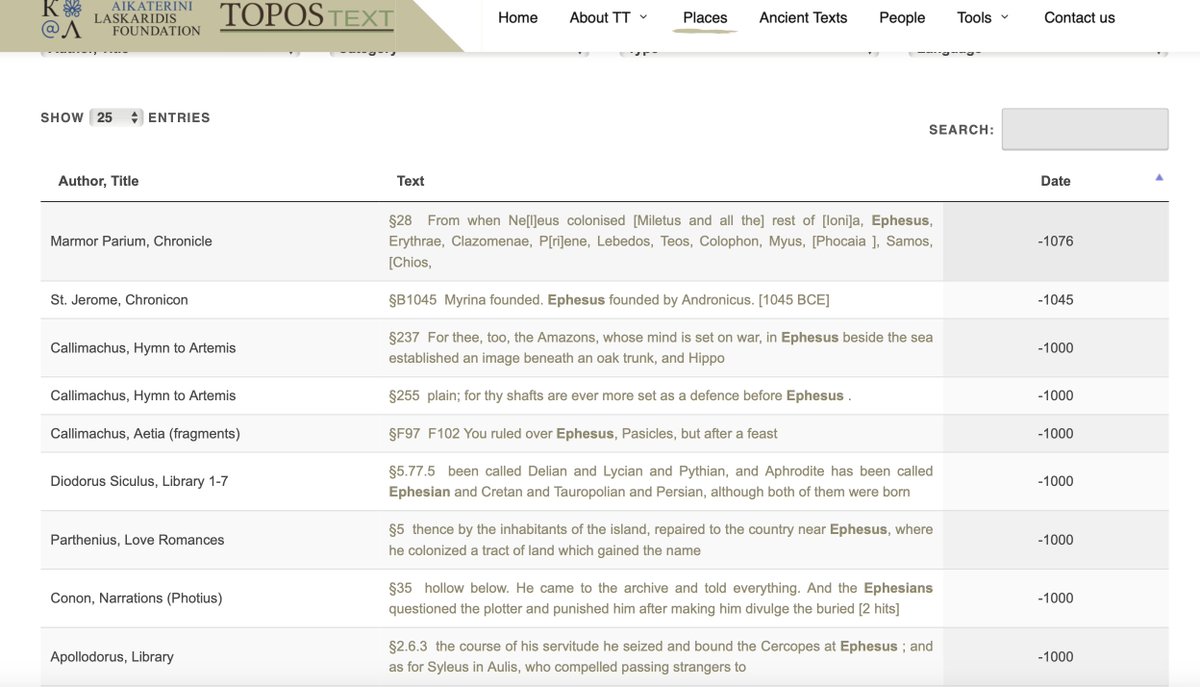This screenshot has height=687, width=1200.
Task: Click the -1000 date for Conon, Narrations
Action: pos(1055,598)
